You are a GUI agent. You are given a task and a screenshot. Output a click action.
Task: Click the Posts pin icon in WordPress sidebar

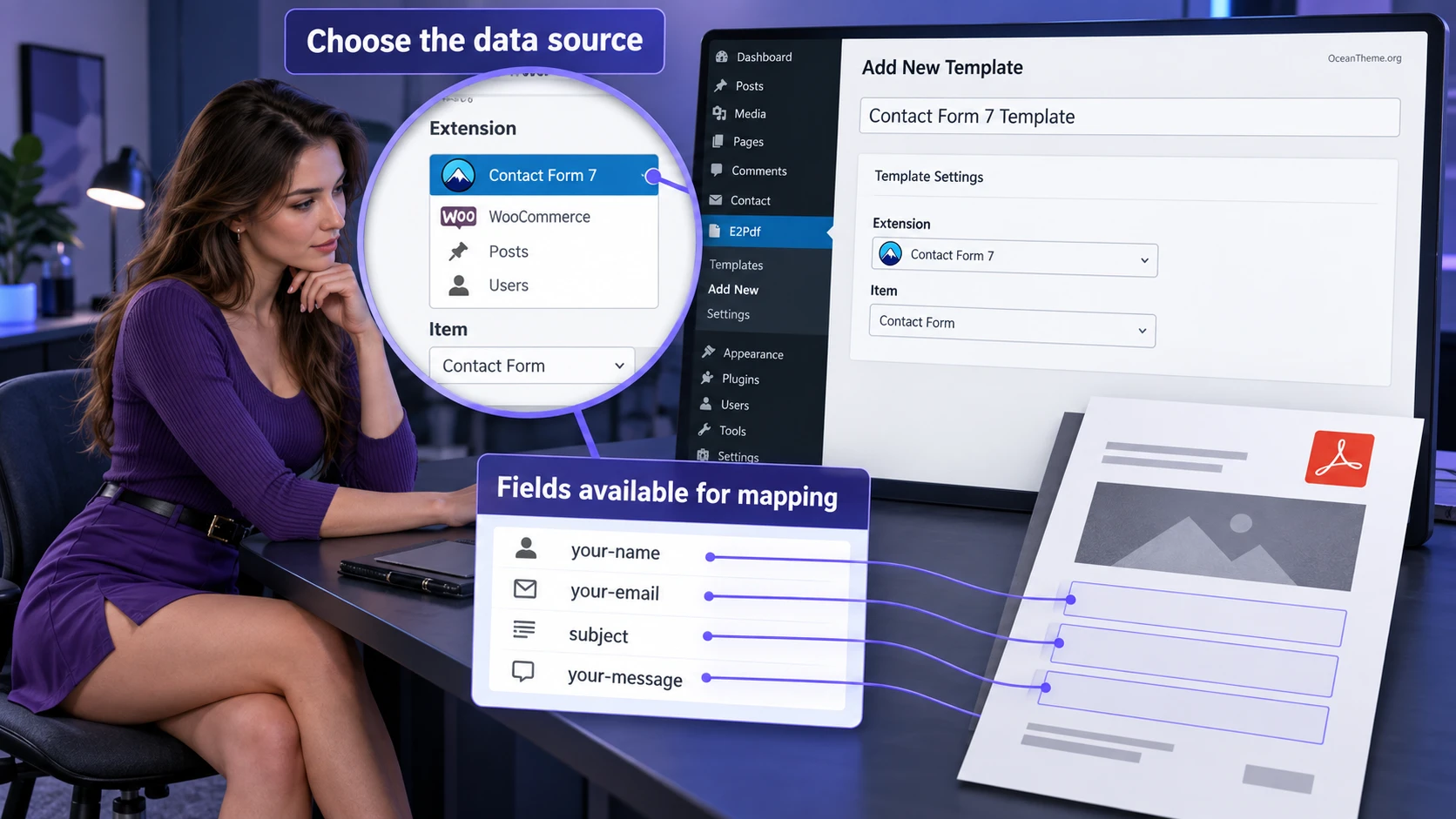pos(721,85)
